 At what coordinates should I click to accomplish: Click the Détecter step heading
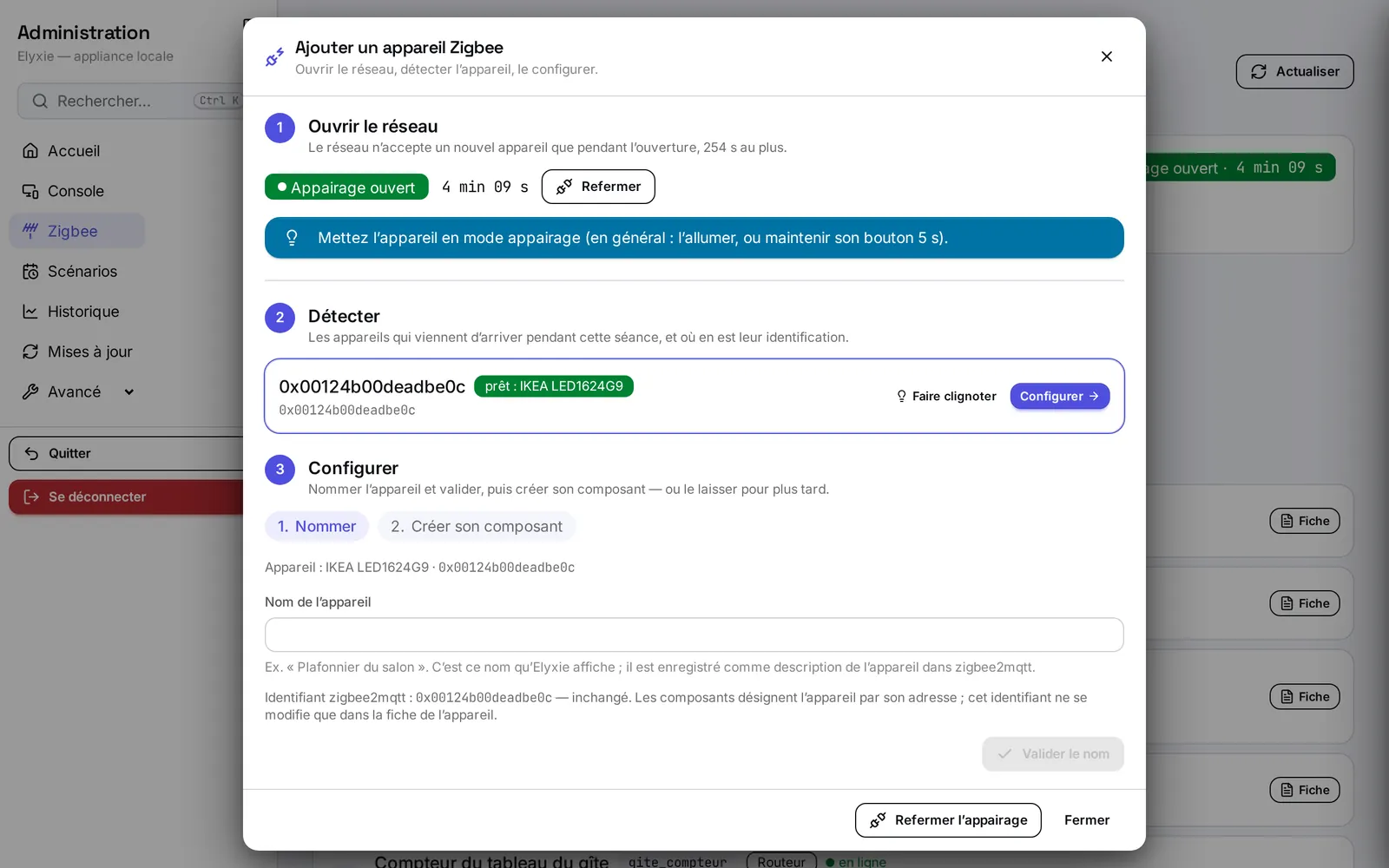(x=344, y=316)
